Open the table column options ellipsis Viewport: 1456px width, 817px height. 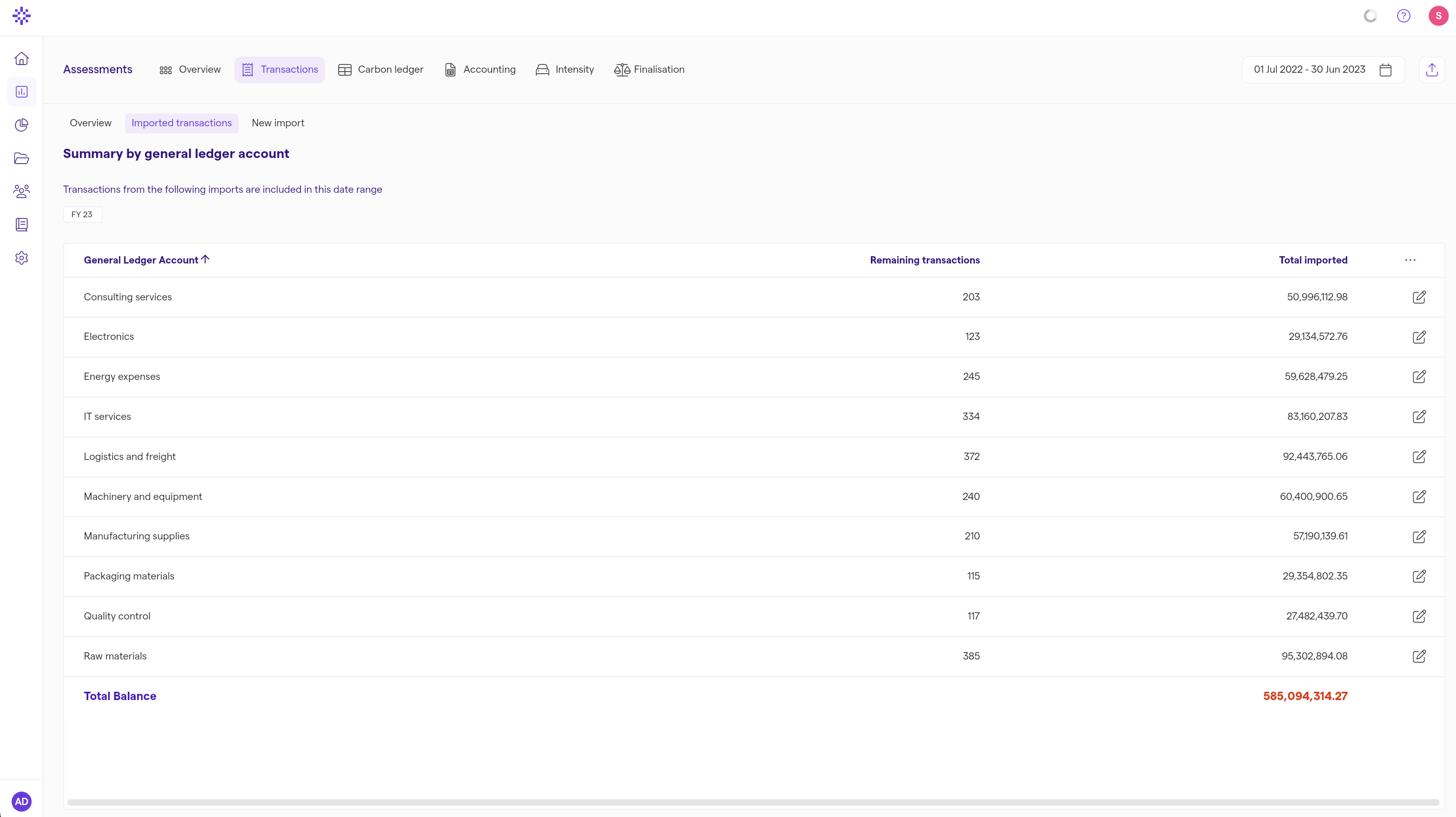tap(1410, 260)
